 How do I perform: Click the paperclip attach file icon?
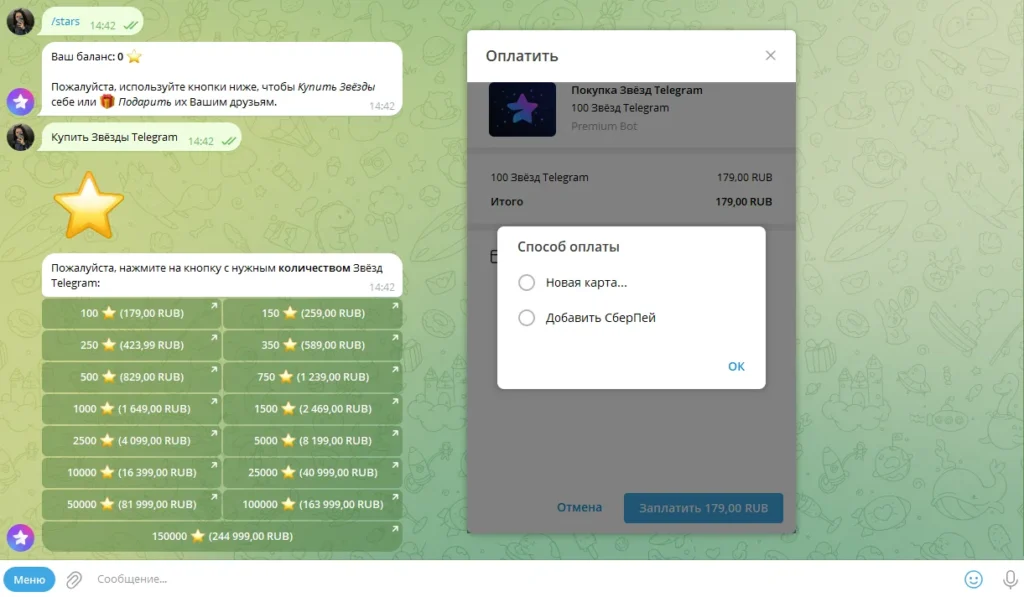pos(74,579)
